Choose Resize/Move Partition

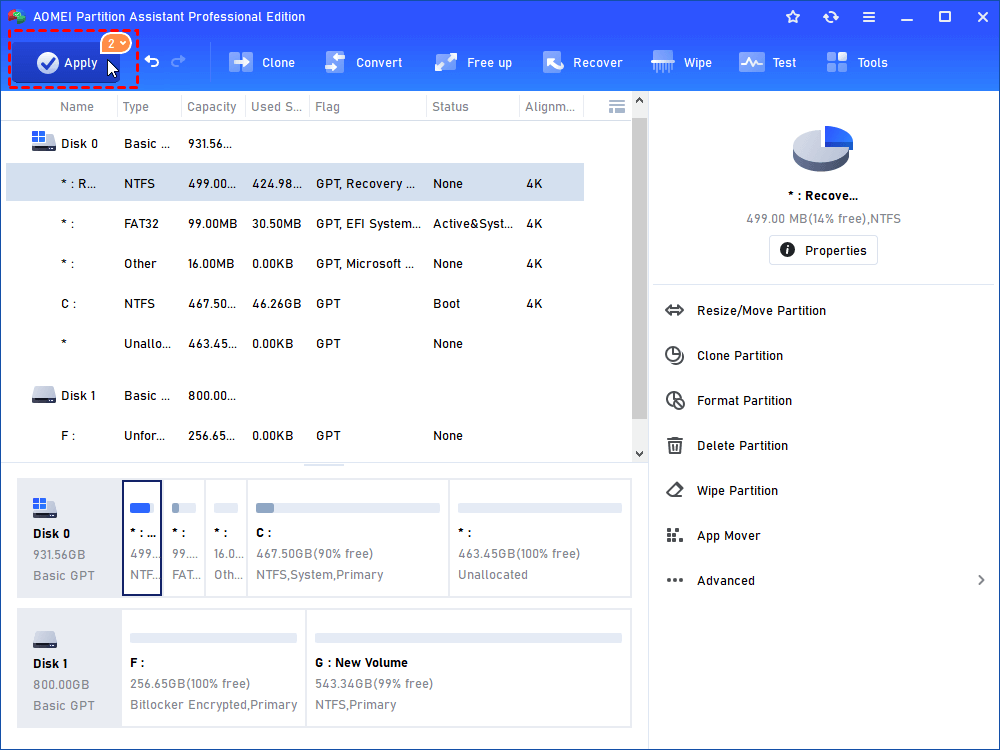760,311
